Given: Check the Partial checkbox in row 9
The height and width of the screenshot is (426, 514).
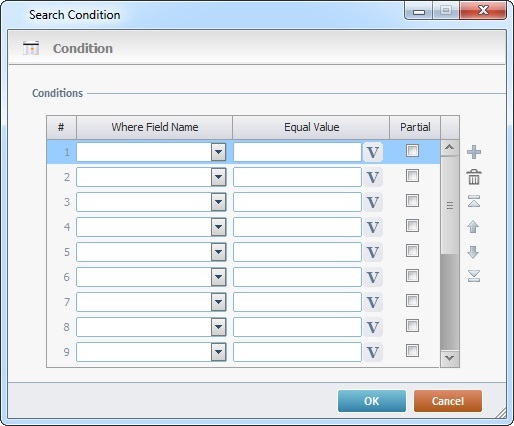Looking at the screenshot, I should 412,351.
